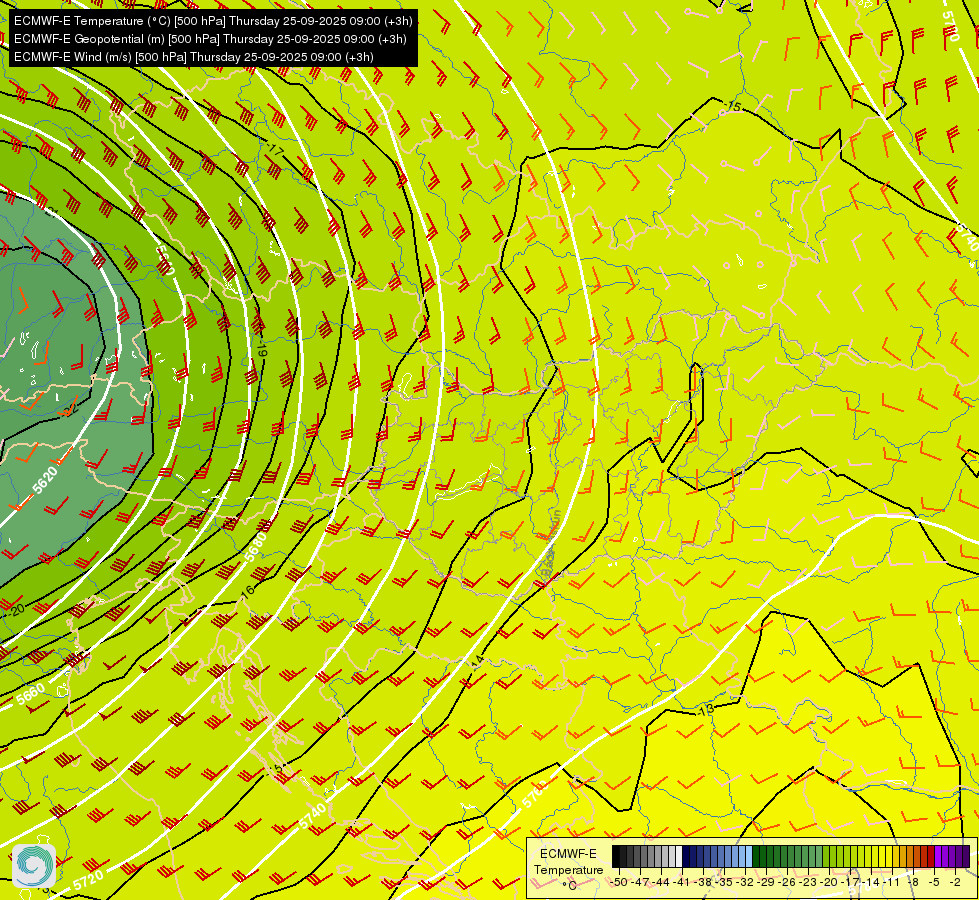The height and width of the screenshot is (900, 979).
Task: Click the -15 isotherm contour label on map
Action: pos(734,107)
